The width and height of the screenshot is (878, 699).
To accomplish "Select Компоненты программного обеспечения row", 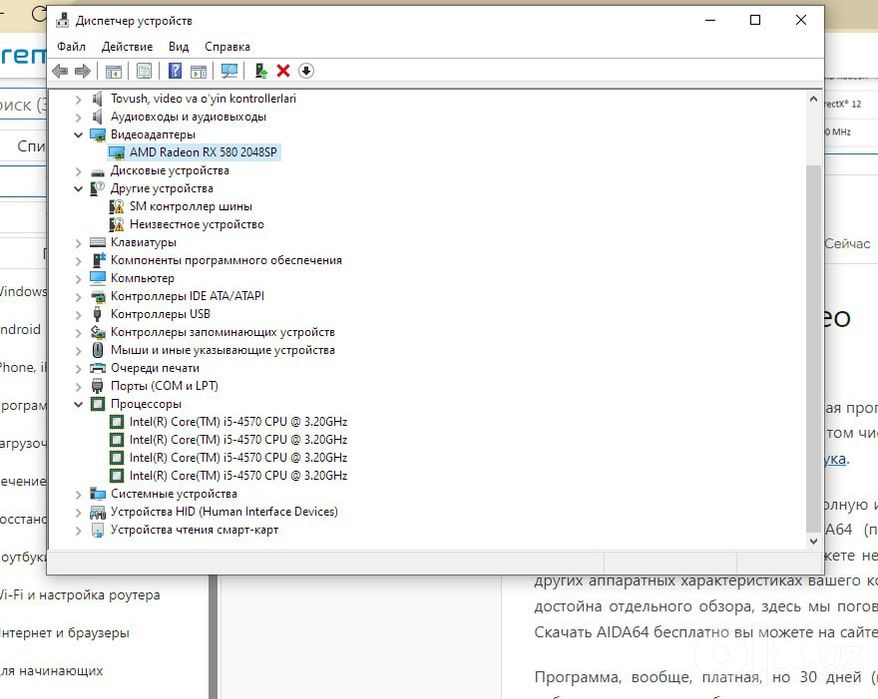I will pyautogui.click(x=226, y=260).
